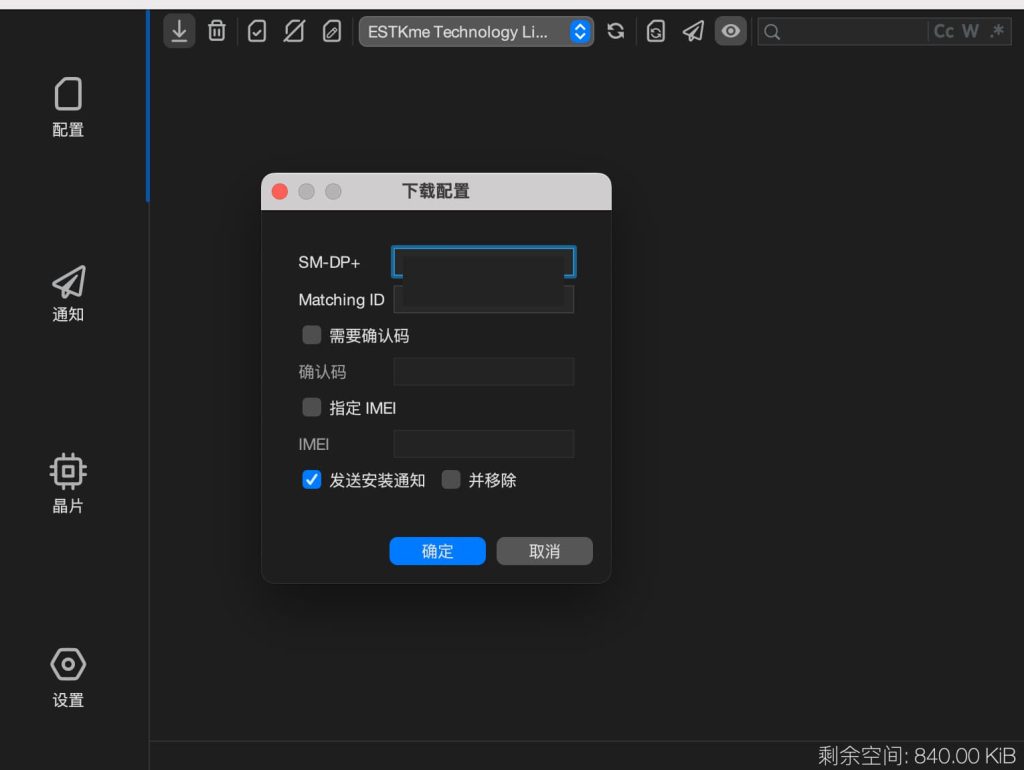Open the 晶片 chip section in the sidebar
This screenshot has height=770, width=1024.
tap(67, 483)
